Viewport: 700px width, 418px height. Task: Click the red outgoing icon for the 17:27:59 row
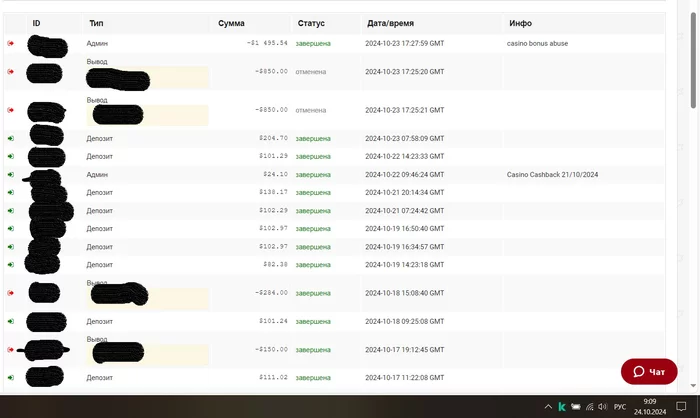(x=10, y=43)
